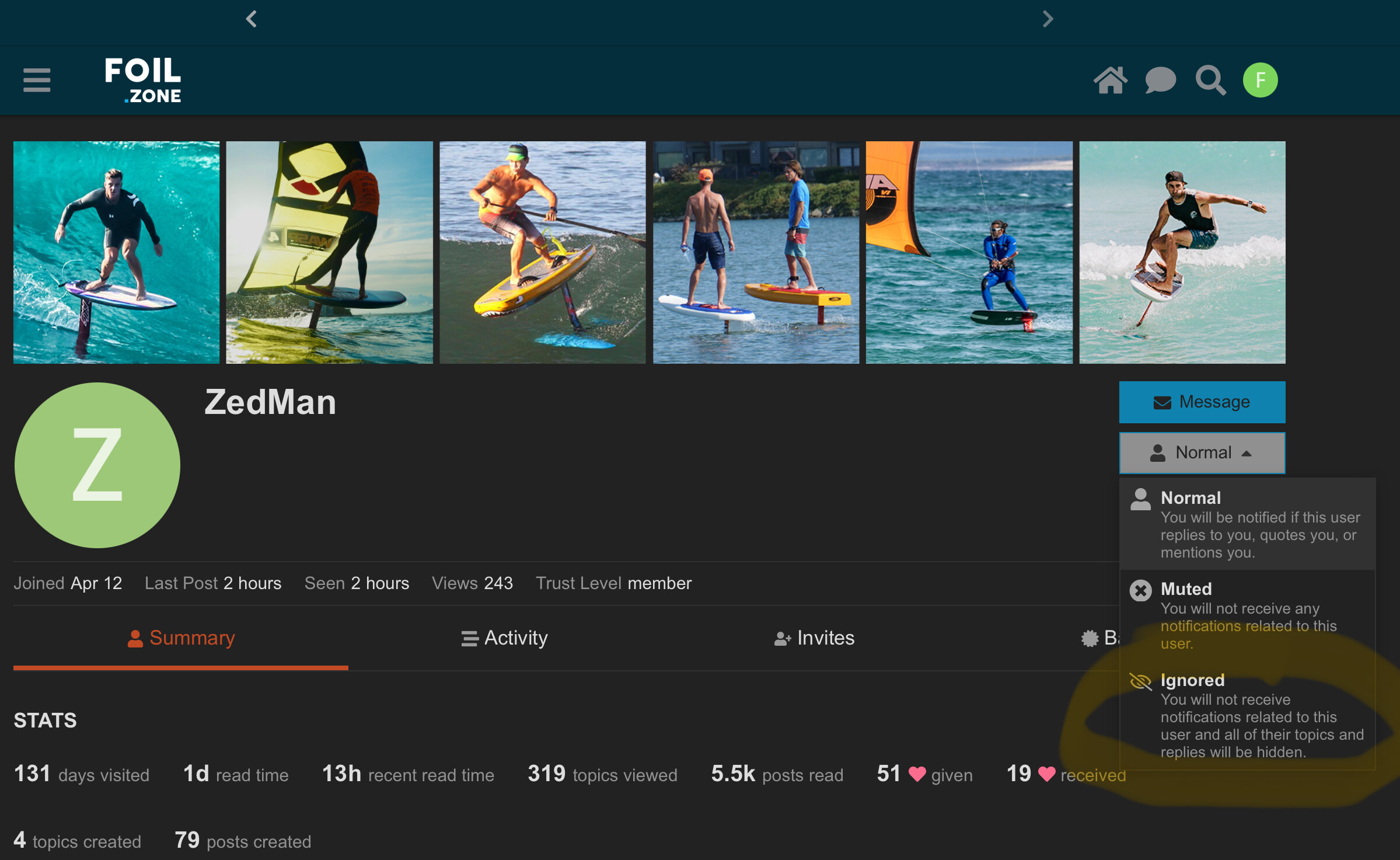
Task: Click ZedMan's large Z avatar
Action: click(x=97, y=465)
